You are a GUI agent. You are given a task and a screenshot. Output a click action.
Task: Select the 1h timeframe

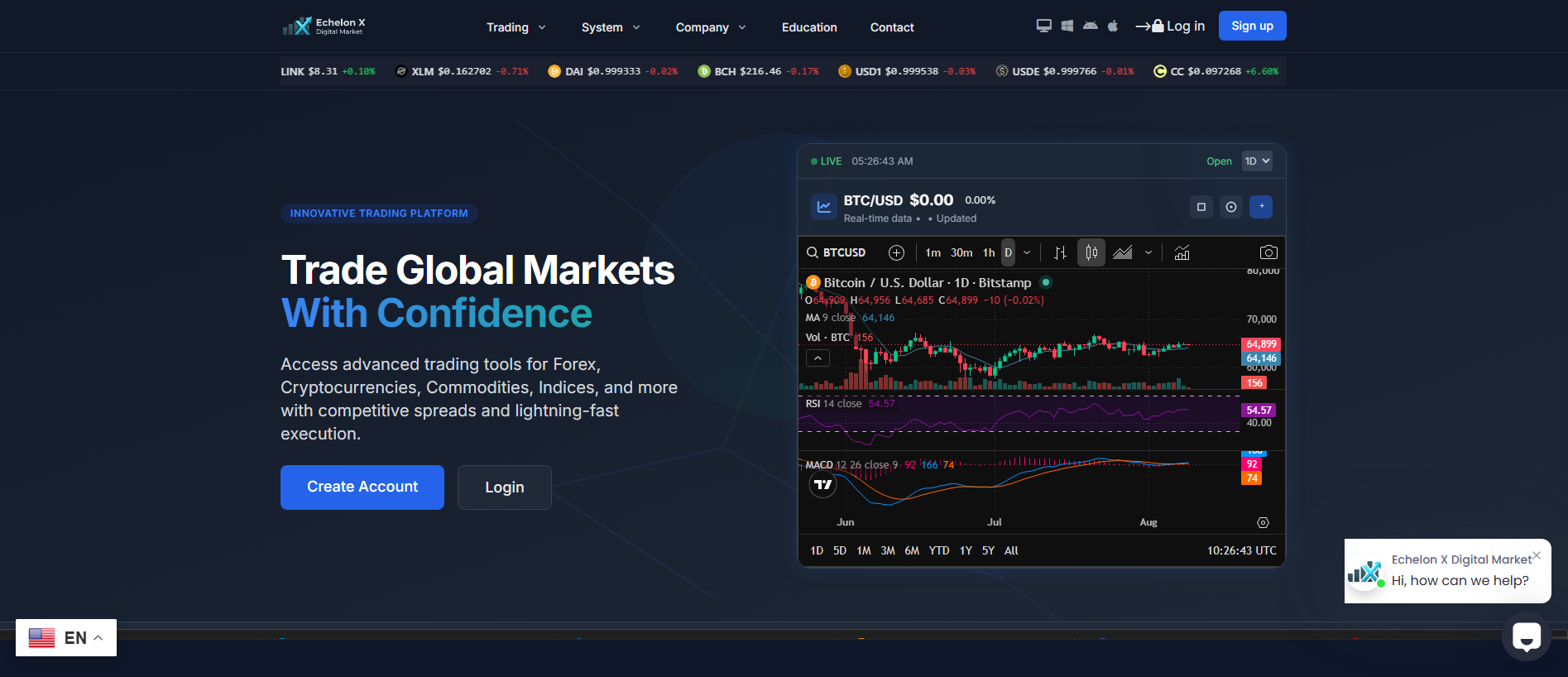[989, 252]
